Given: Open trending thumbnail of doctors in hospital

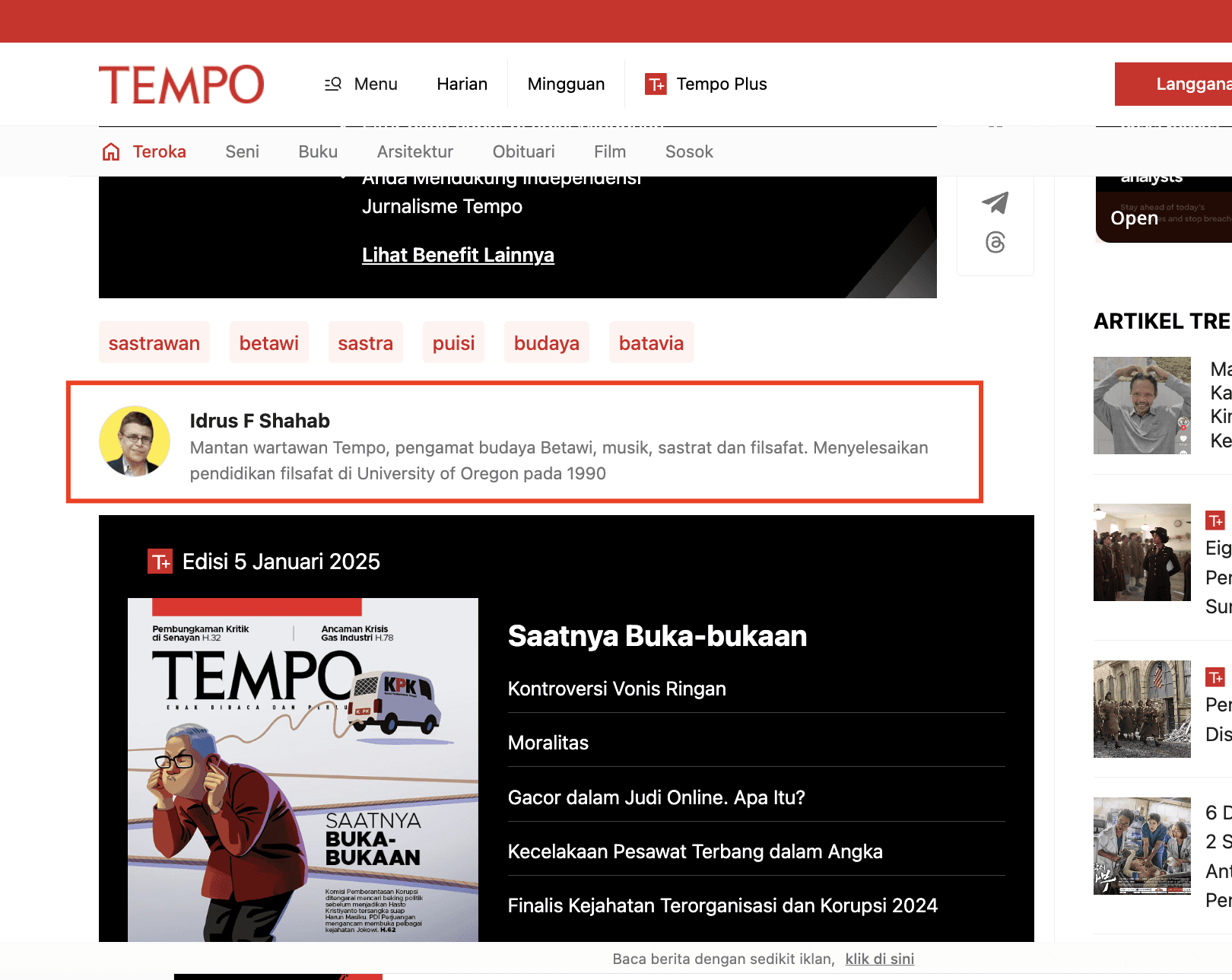Looking at the screenshot, I should [1142, 846].
